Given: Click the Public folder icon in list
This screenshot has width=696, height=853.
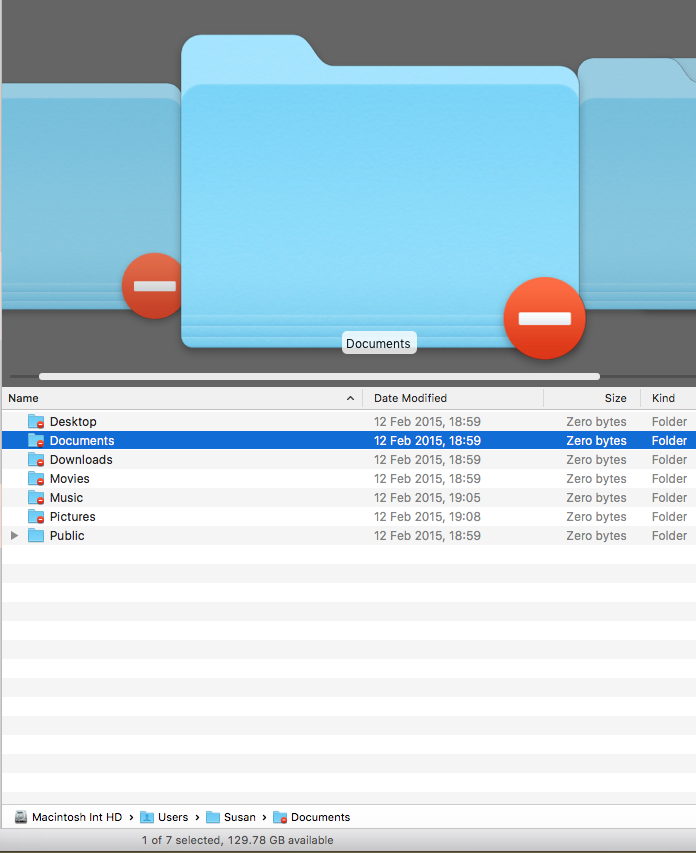Looking at the screenshot, I should pos(36,535).
